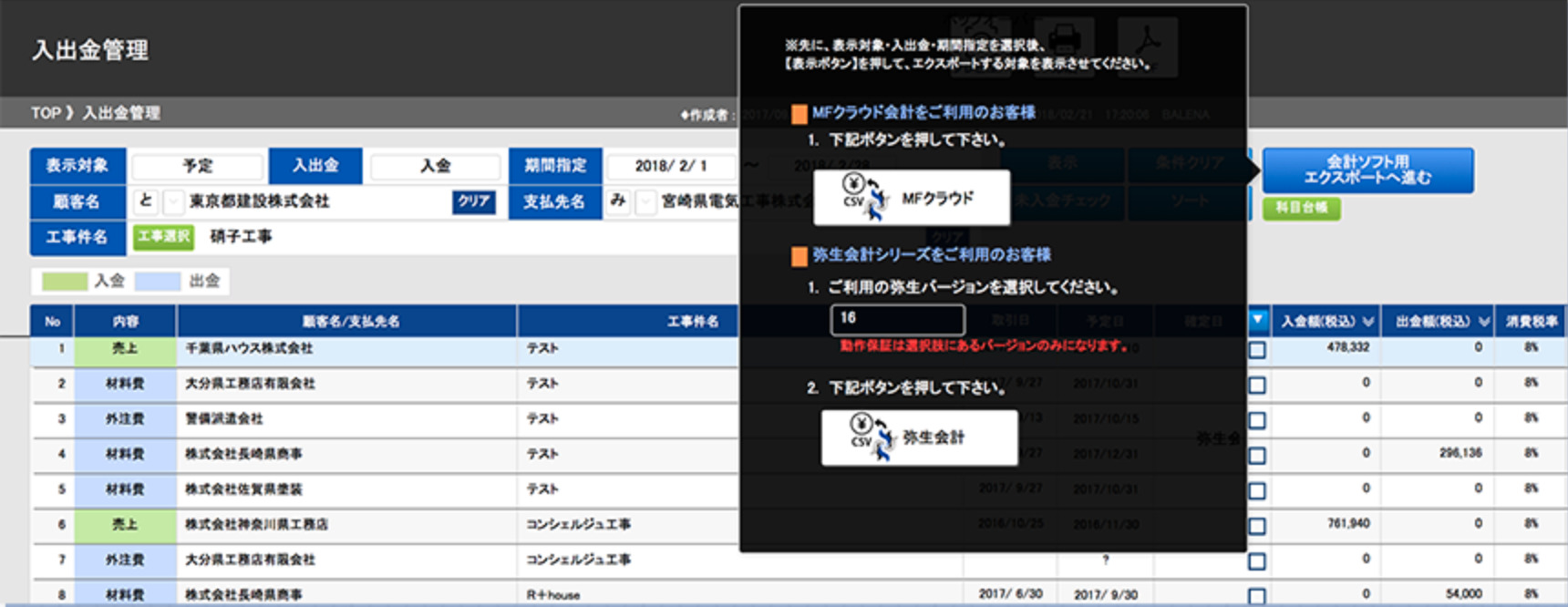Click the 761,940 amount in row 6
Image resolution: width=1568 pixels, height=607 pixels.
tap(1348, 524)
